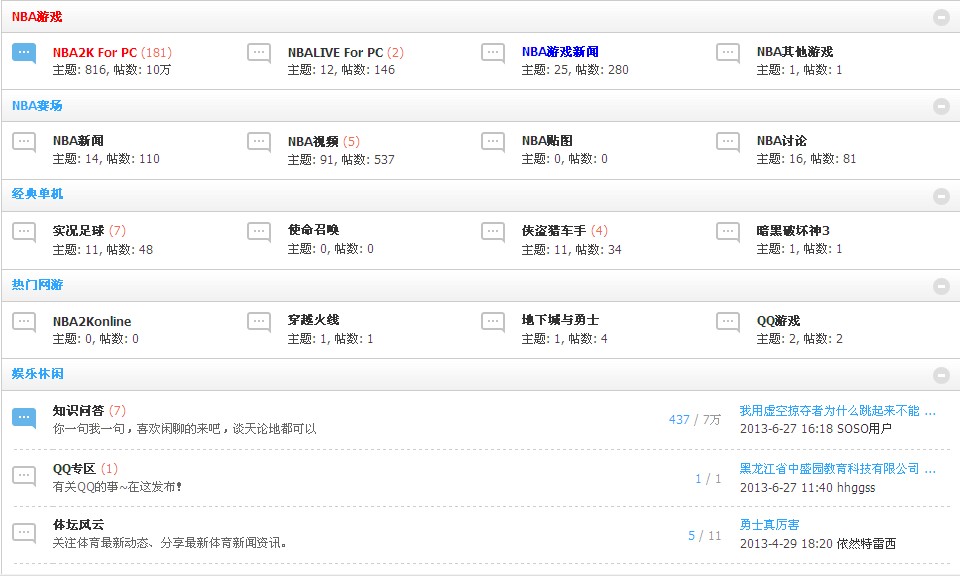Collapse the 娱乐休闲 category section
The width and height of the screenshot is (960, 576).
(x=941, y=375)
